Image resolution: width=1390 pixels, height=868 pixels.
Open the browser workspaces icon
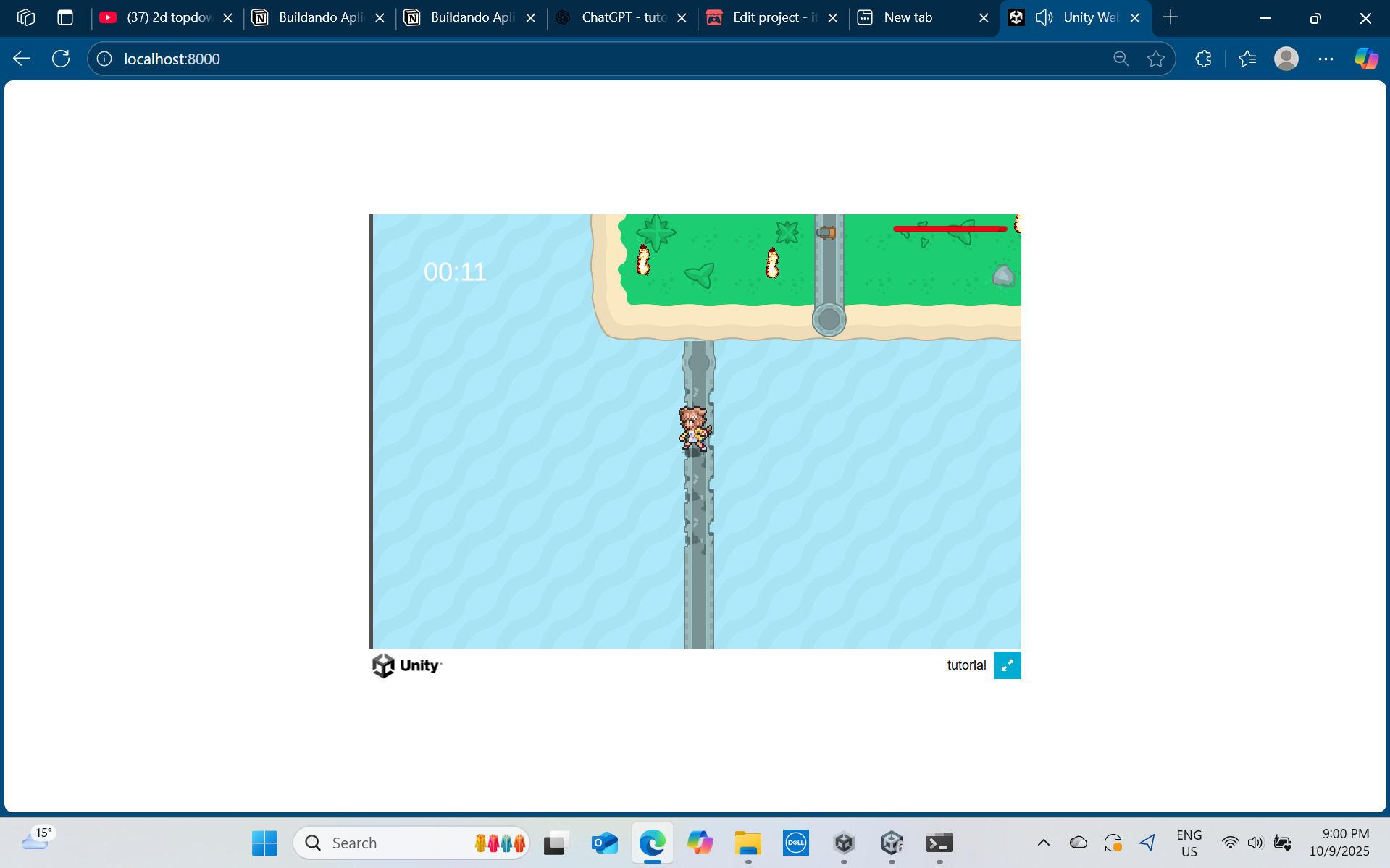coord(26,17)
